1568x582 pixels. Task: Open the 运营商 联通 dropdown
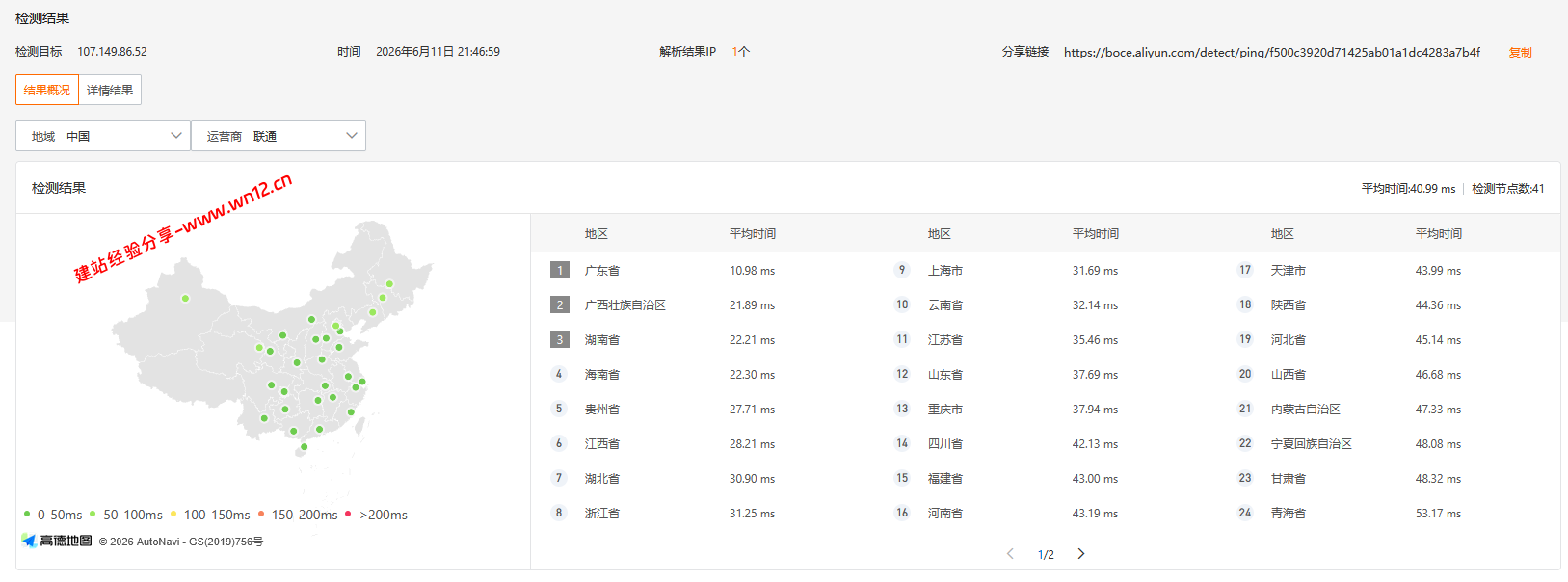[x=279, y=136]
